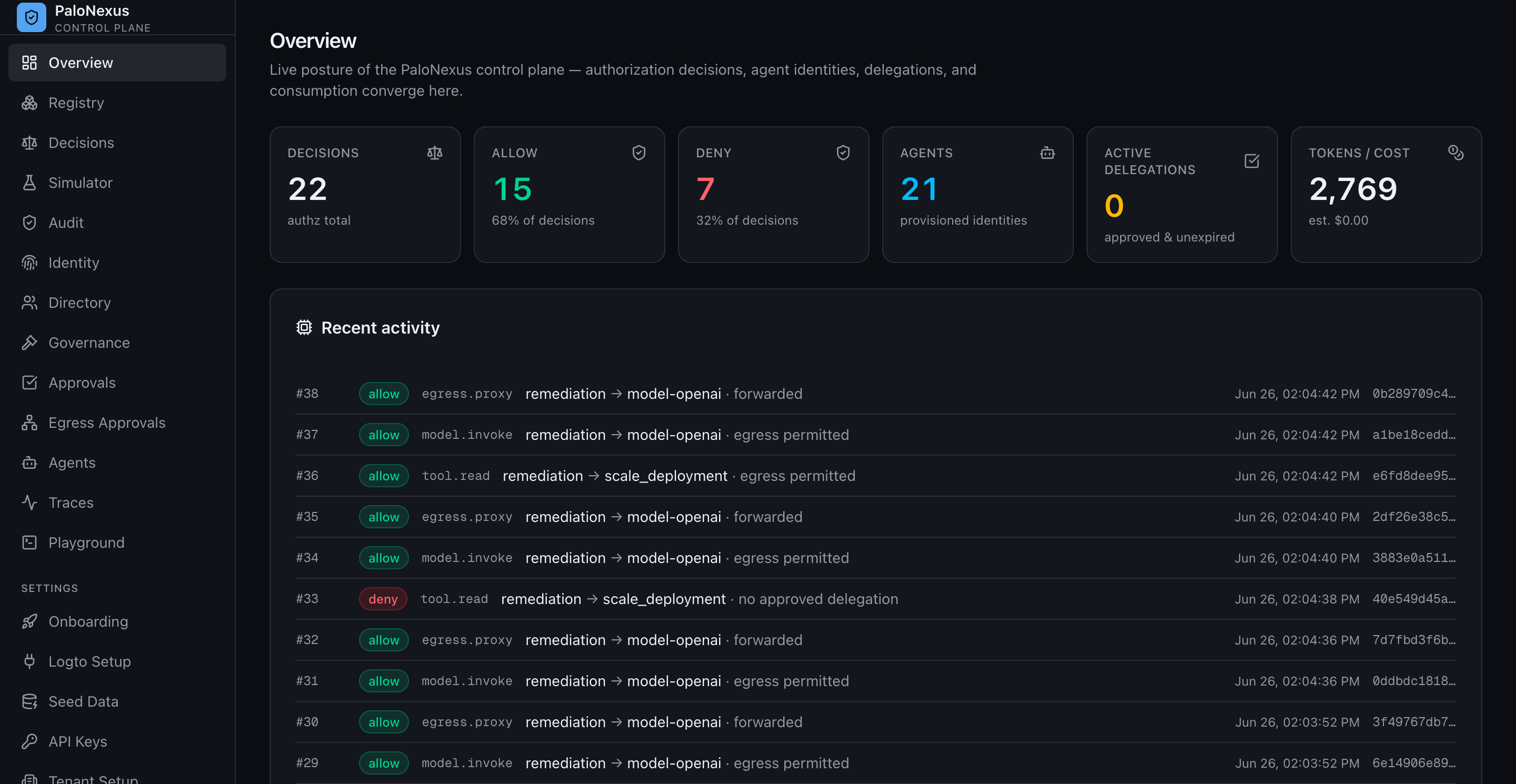The height and width of the screenshot is (784, 1516).
Task: Click egress.proxy label in row #32
Action: pyautogui.click(x=467, y=640)
